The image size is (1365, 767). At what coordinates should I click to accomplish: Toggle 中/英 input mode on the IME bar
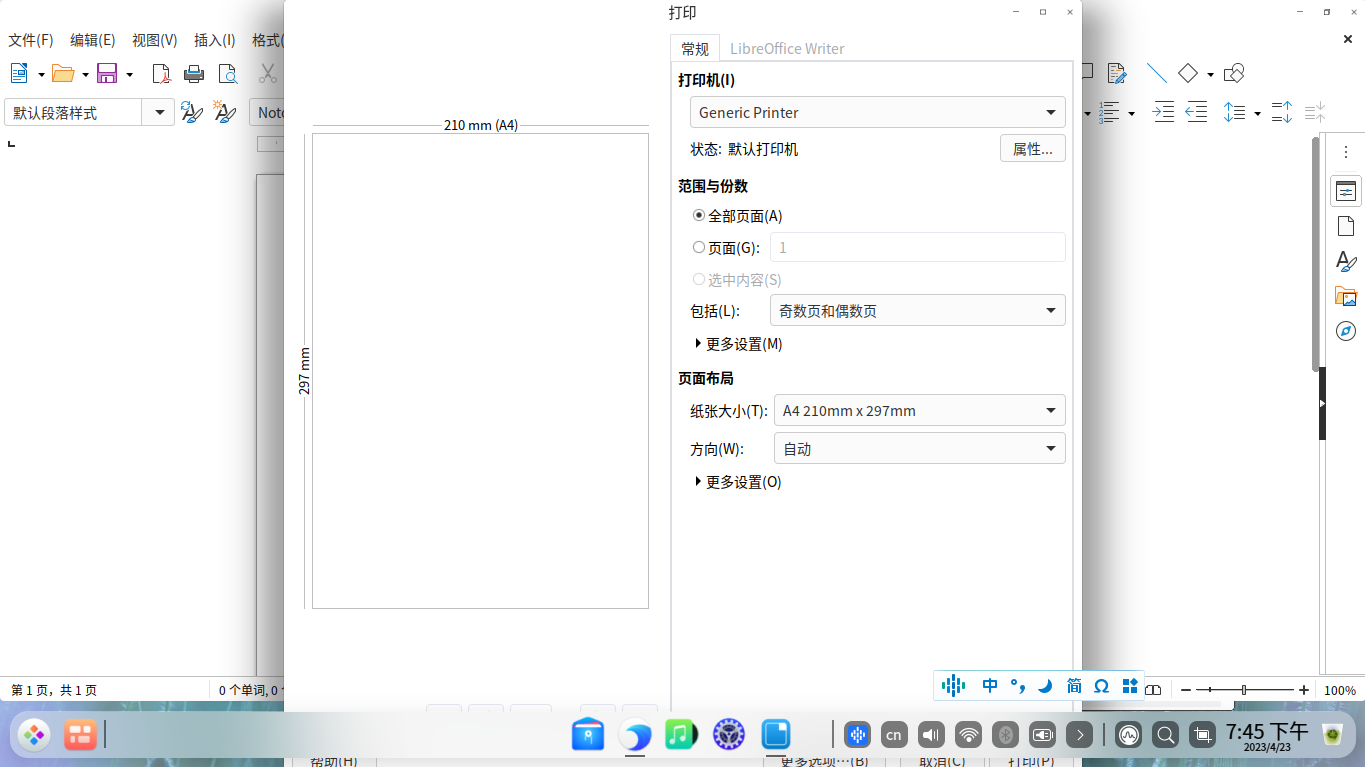click(x=989, y=686)
